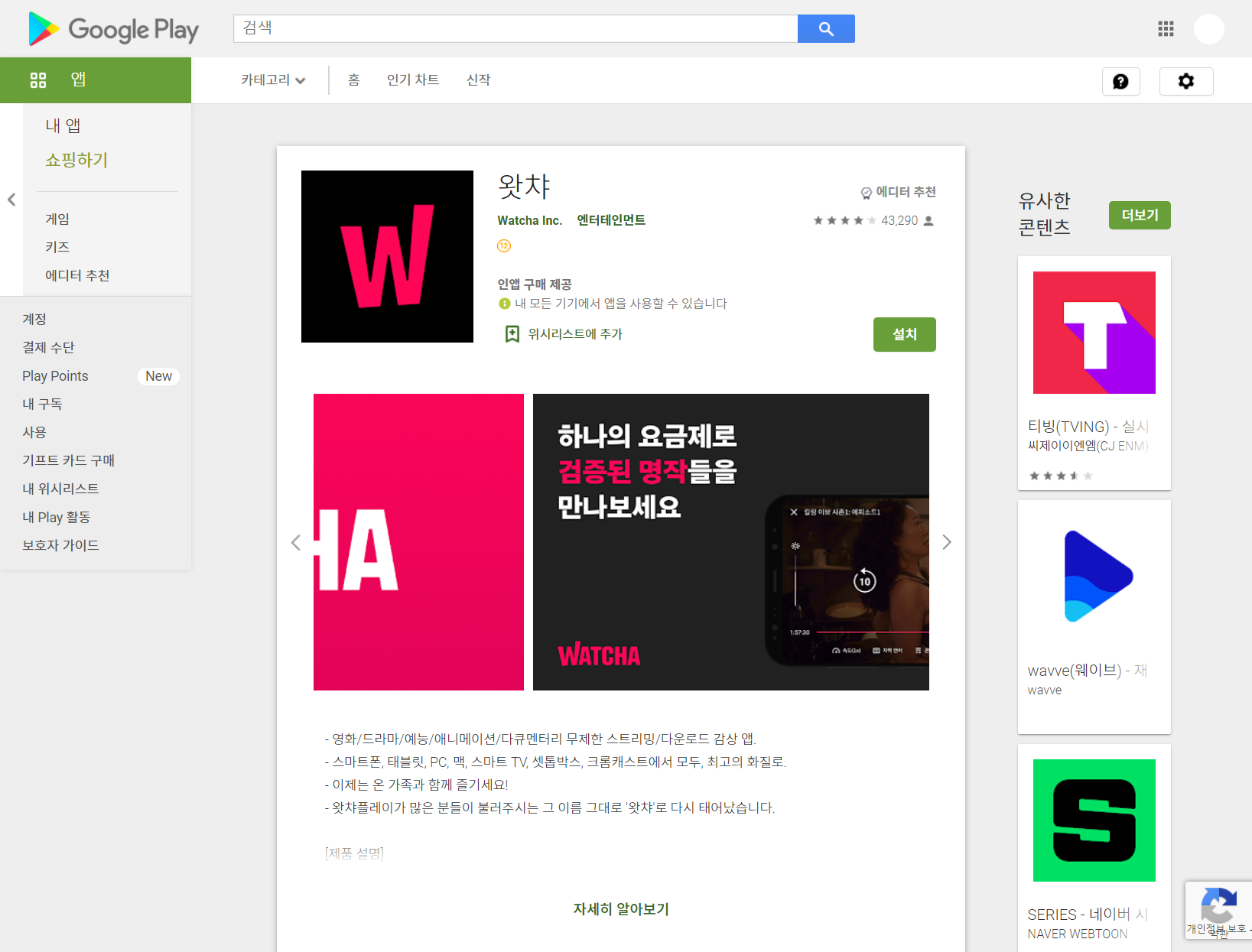Viewport: 1252px width, 952px height.
Task: Select 쇼핑하기 in sidebar
Action: [x=76, y=160]
